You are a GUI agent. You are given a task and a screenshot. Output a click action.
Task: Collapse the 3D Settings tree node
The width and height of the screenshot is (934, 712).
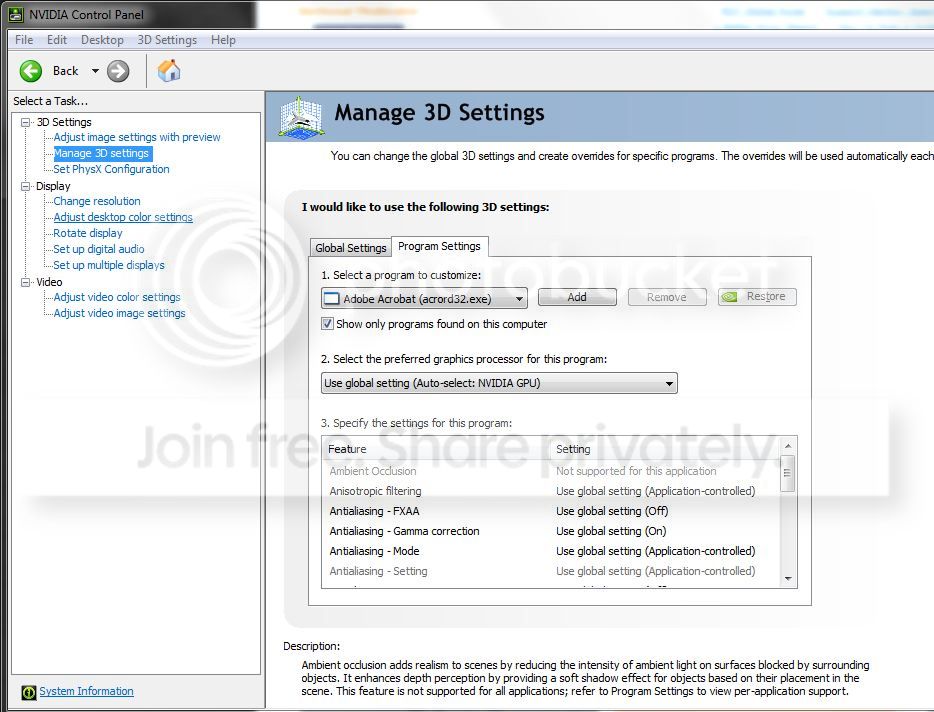26,122
